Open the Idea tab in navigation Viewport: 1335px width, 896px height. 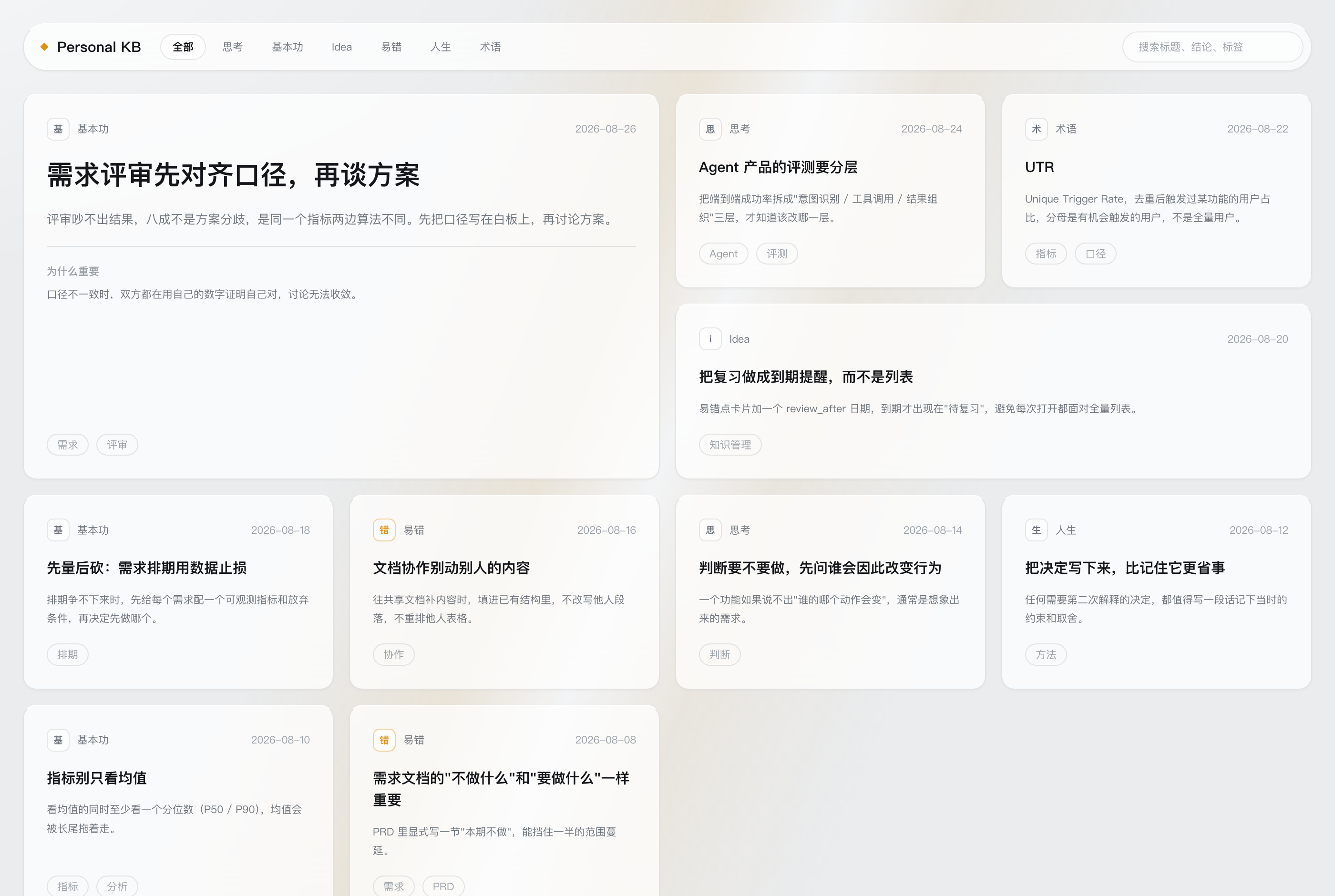[x=342, y=47]
